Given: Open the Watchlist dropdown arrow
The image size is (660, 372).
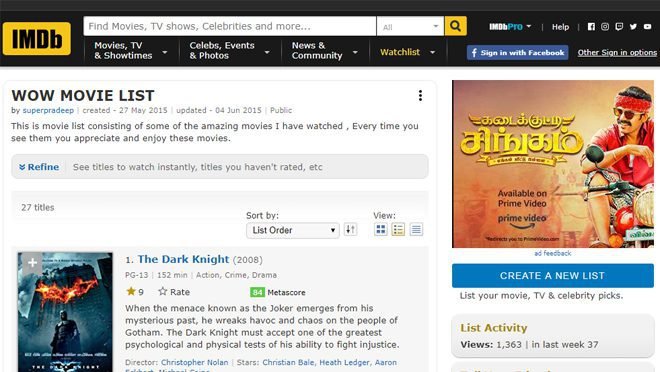Looking at the screenshot, I should 432,52.
